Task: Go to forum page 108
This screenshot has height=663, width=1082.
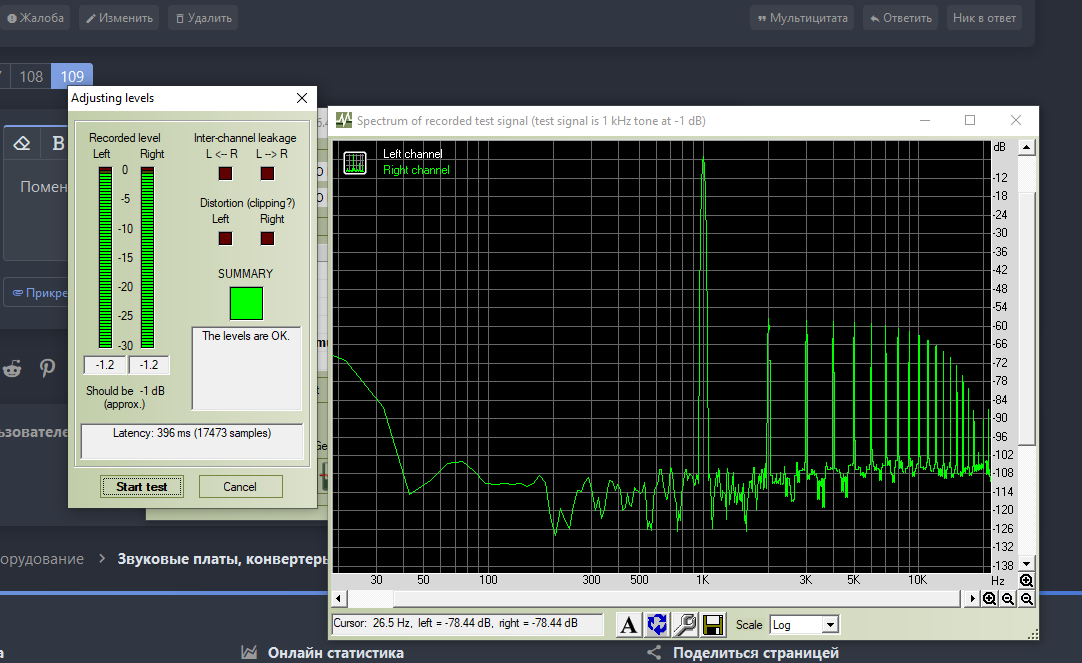Action: click(x=31, y=77)
